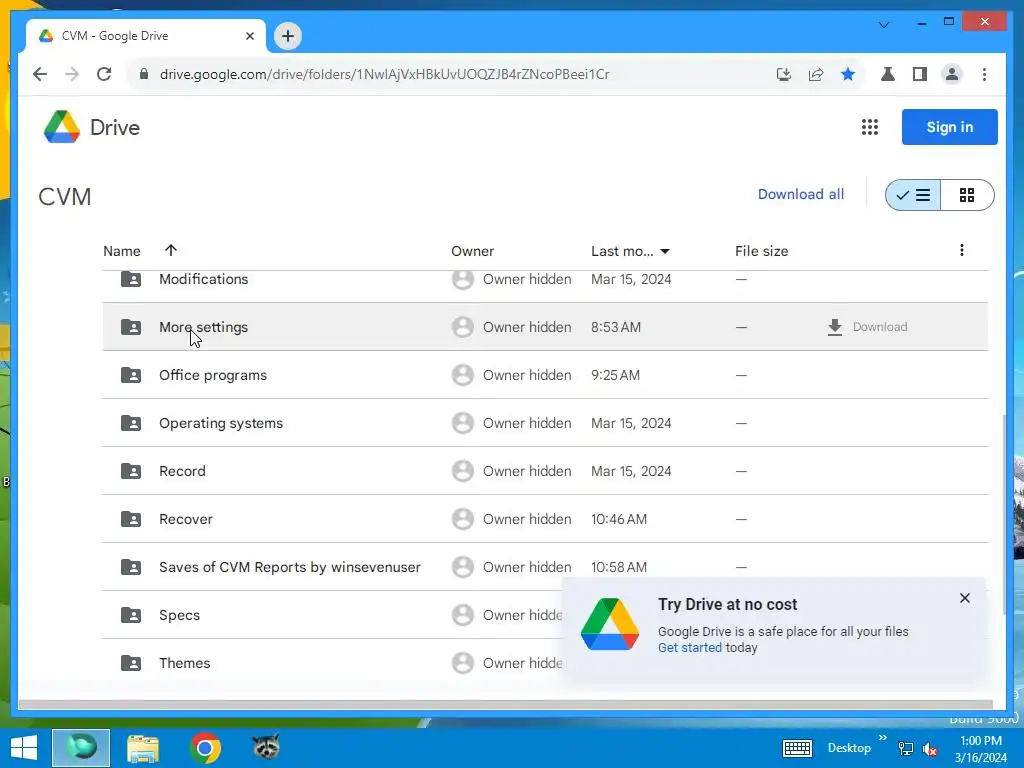Click the CVM folder title

(x=65, y=197)
